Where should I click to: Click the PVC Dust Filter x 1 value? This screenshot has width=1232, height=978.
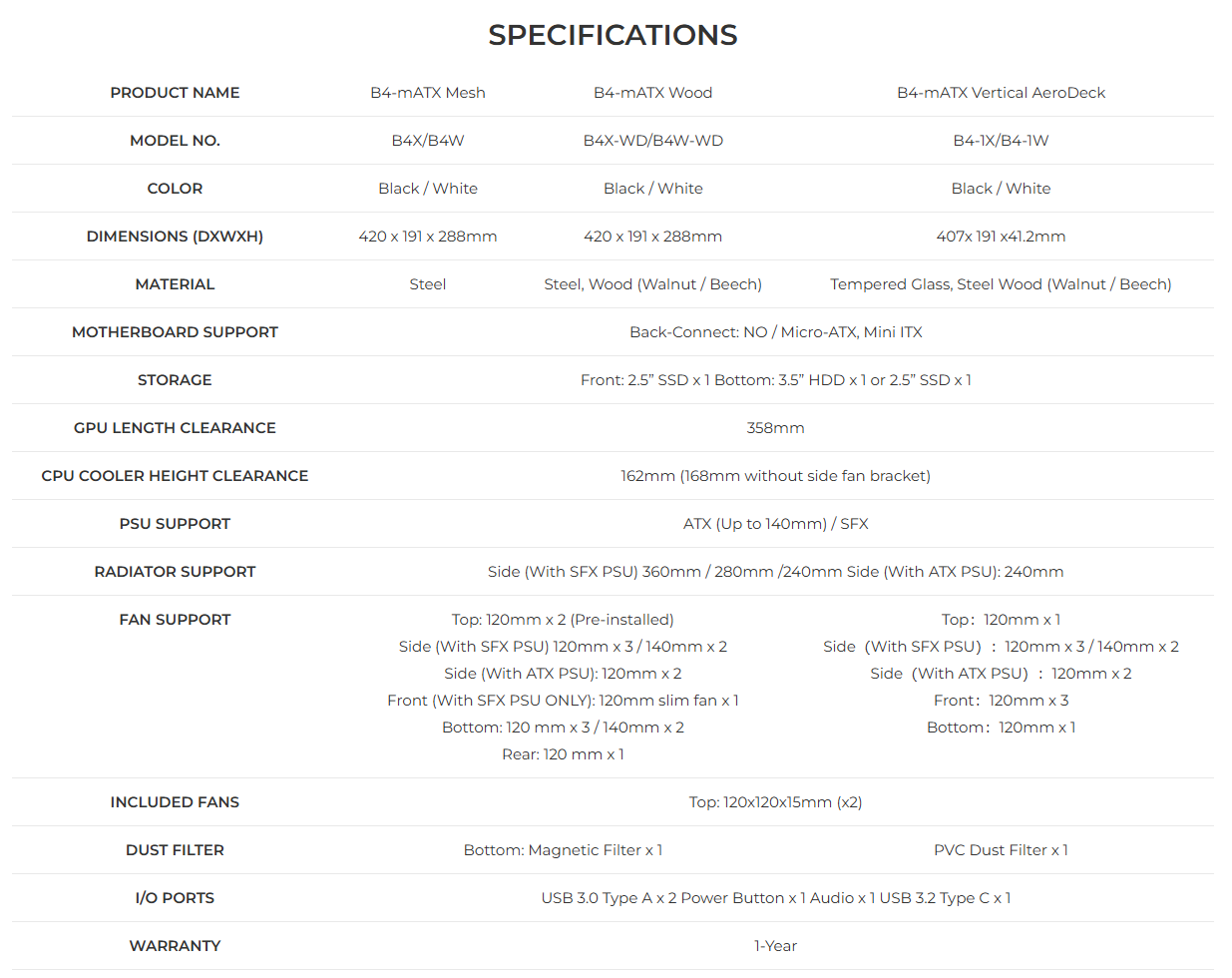tap(1001, 850)
